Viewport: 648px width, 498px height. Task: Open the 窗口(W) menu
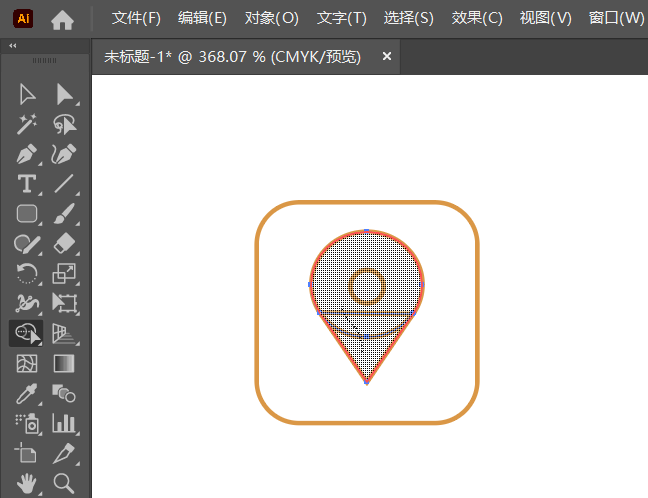617,18
